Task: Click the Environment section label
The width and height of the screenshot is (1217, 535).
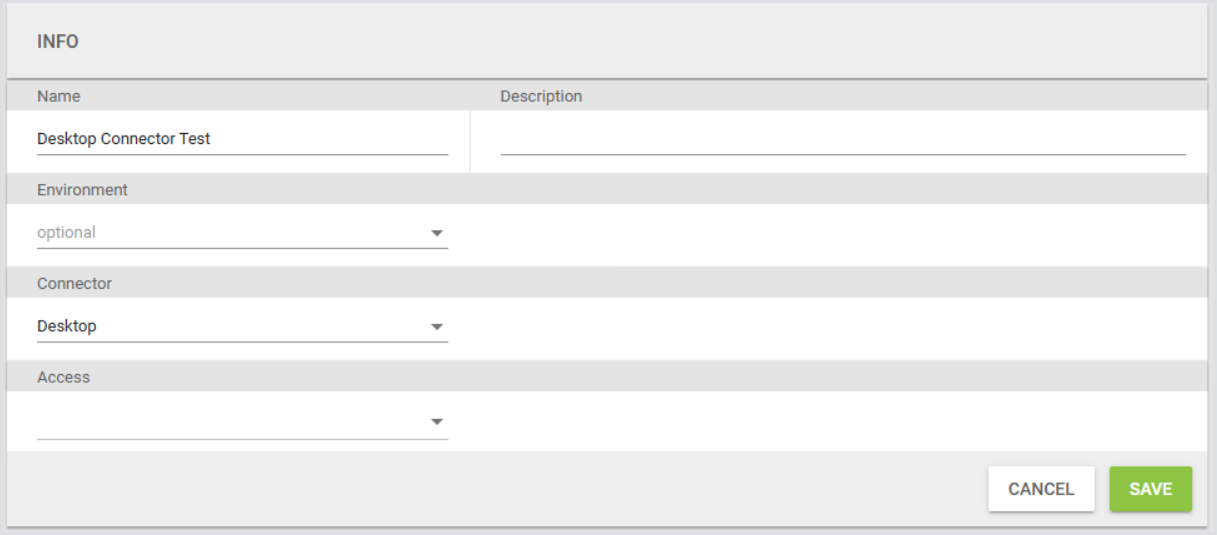Action: click(82, 189)
